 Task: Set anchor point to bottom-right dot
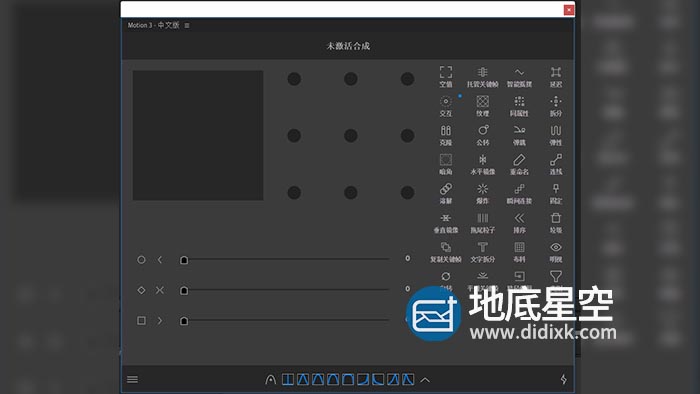tap(407, 193)
